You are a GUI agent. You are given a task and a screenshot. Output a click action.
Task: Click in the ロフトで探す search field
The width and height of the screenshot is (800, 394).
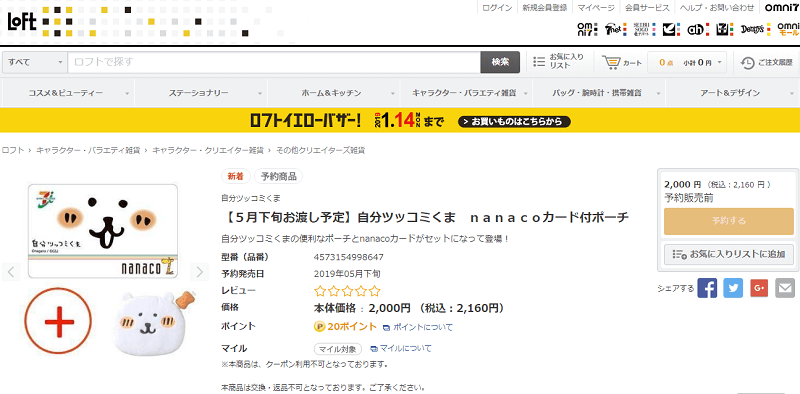(x=274, y=62)
